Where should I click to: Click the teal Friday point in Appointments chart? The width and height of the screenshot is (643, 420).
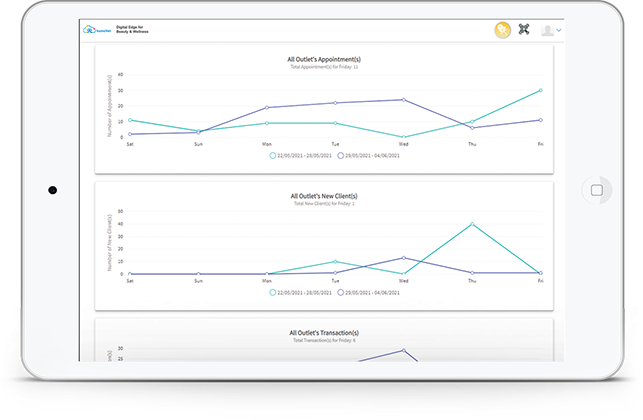pyautogui.click(x=540, y=90)
